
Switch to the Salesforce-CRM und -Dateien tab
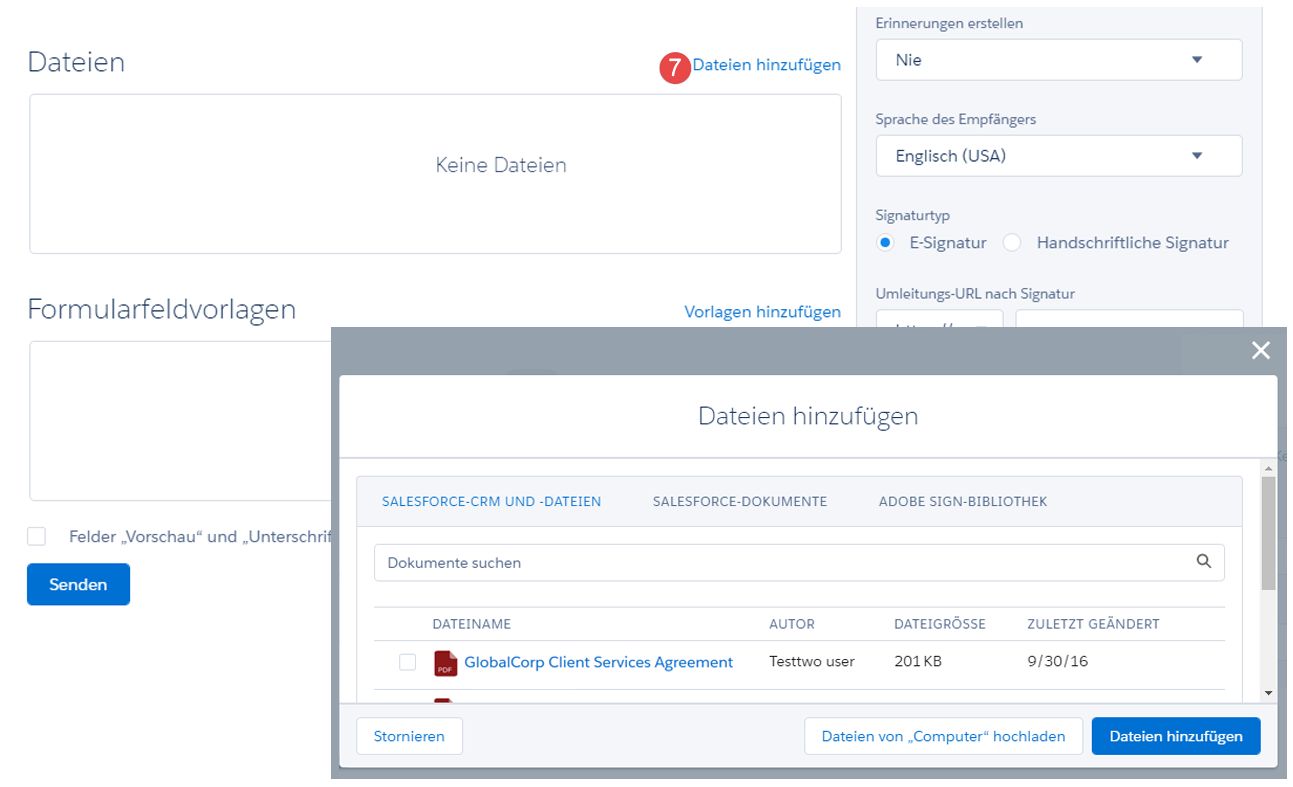(x=492, y=502)
